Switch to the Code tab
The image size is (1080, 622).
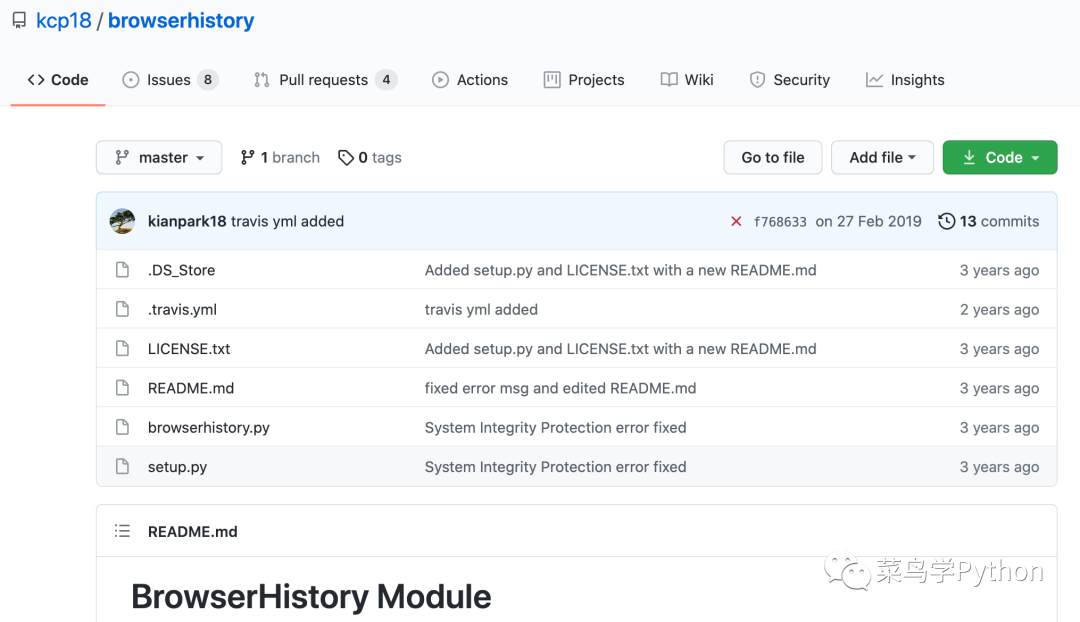(x=58, y=80)
